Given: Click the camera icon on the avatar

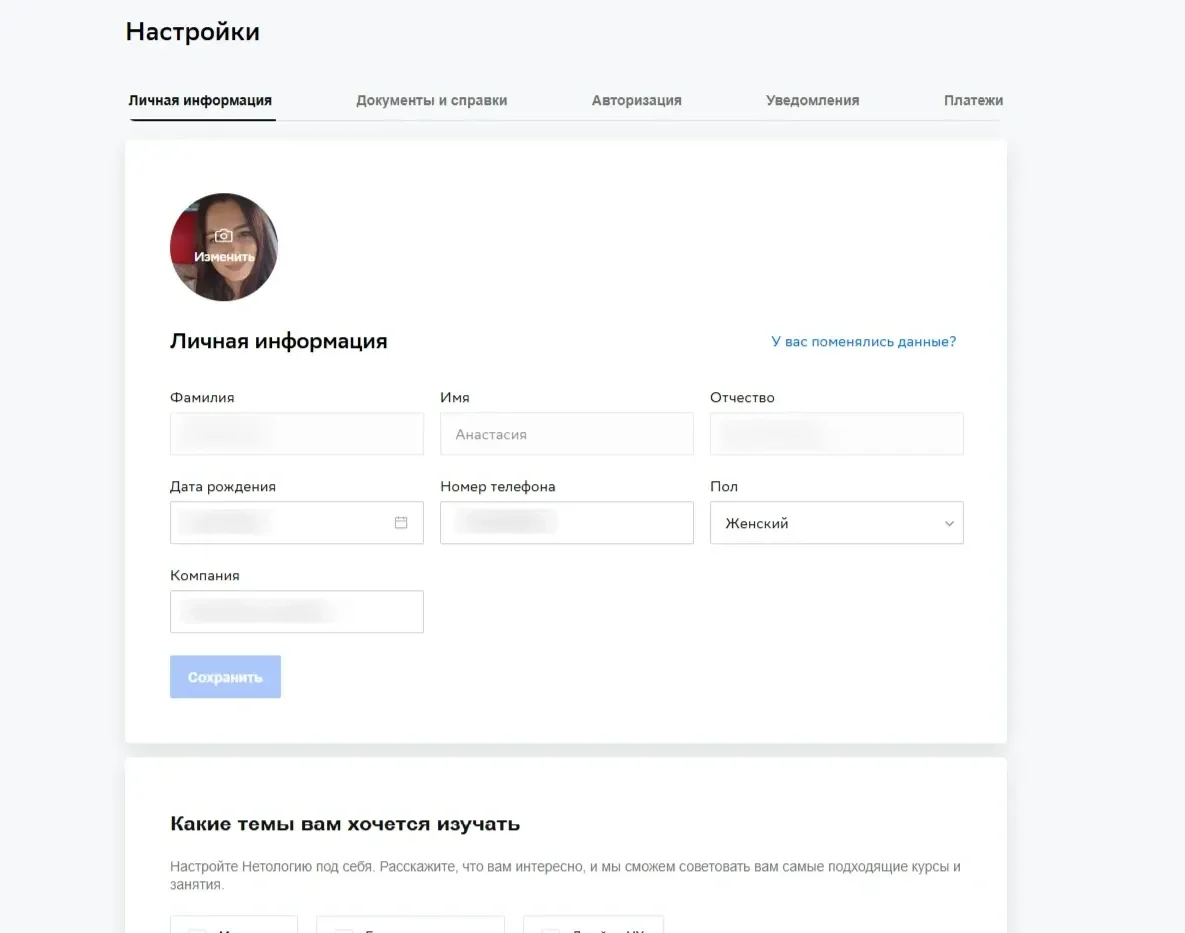Looking at the screenshot, I should 224,236.
